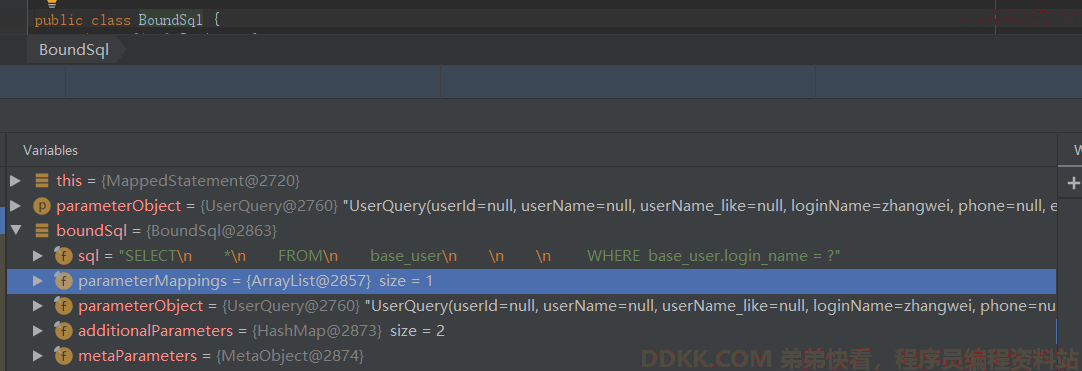Click the parameter icon beside top parameterObject

click(41, 205)
